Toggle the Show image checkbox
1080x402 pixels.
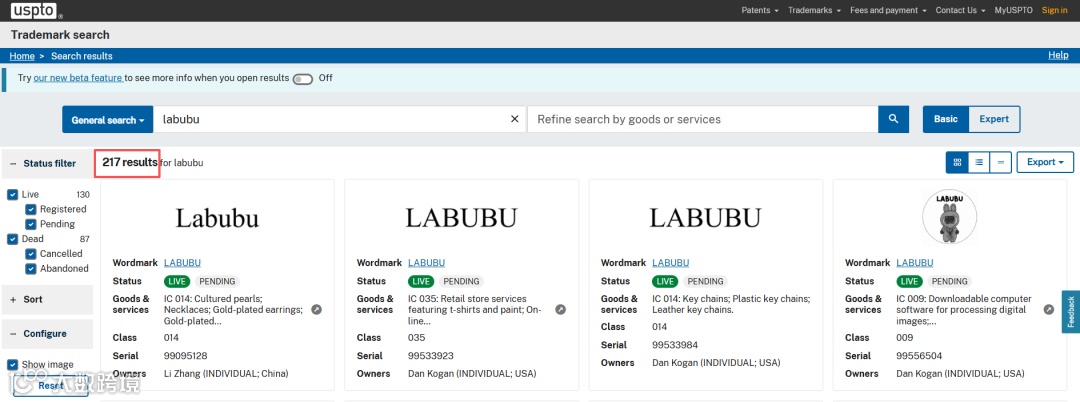12,364
